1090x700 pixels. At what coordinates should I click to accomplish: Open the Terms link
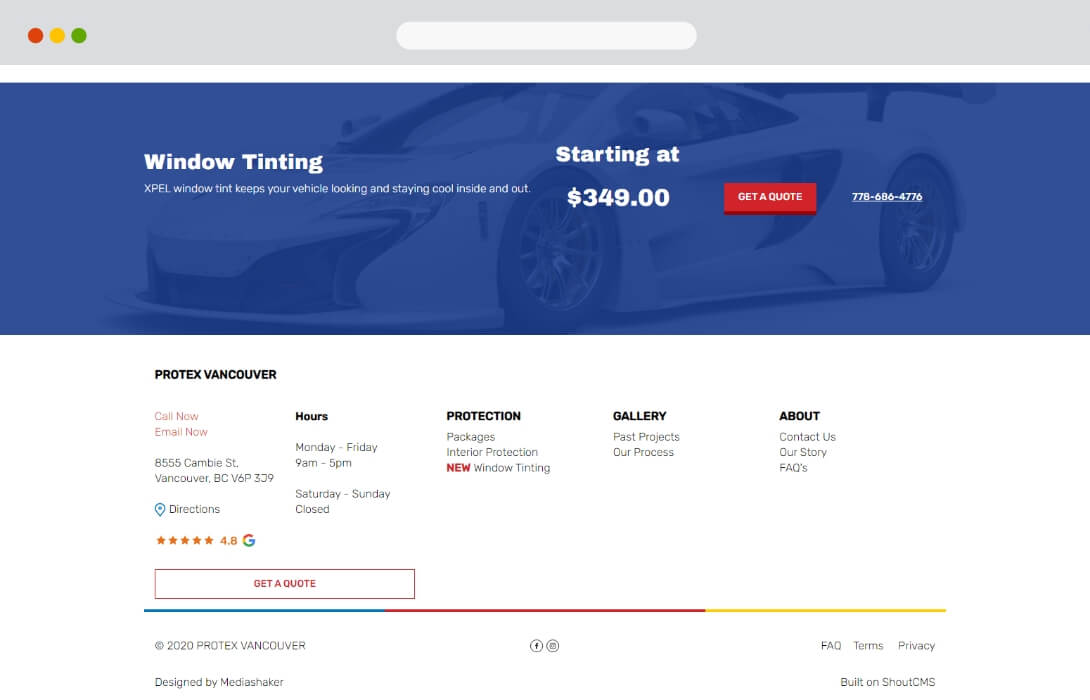[868, 646]
